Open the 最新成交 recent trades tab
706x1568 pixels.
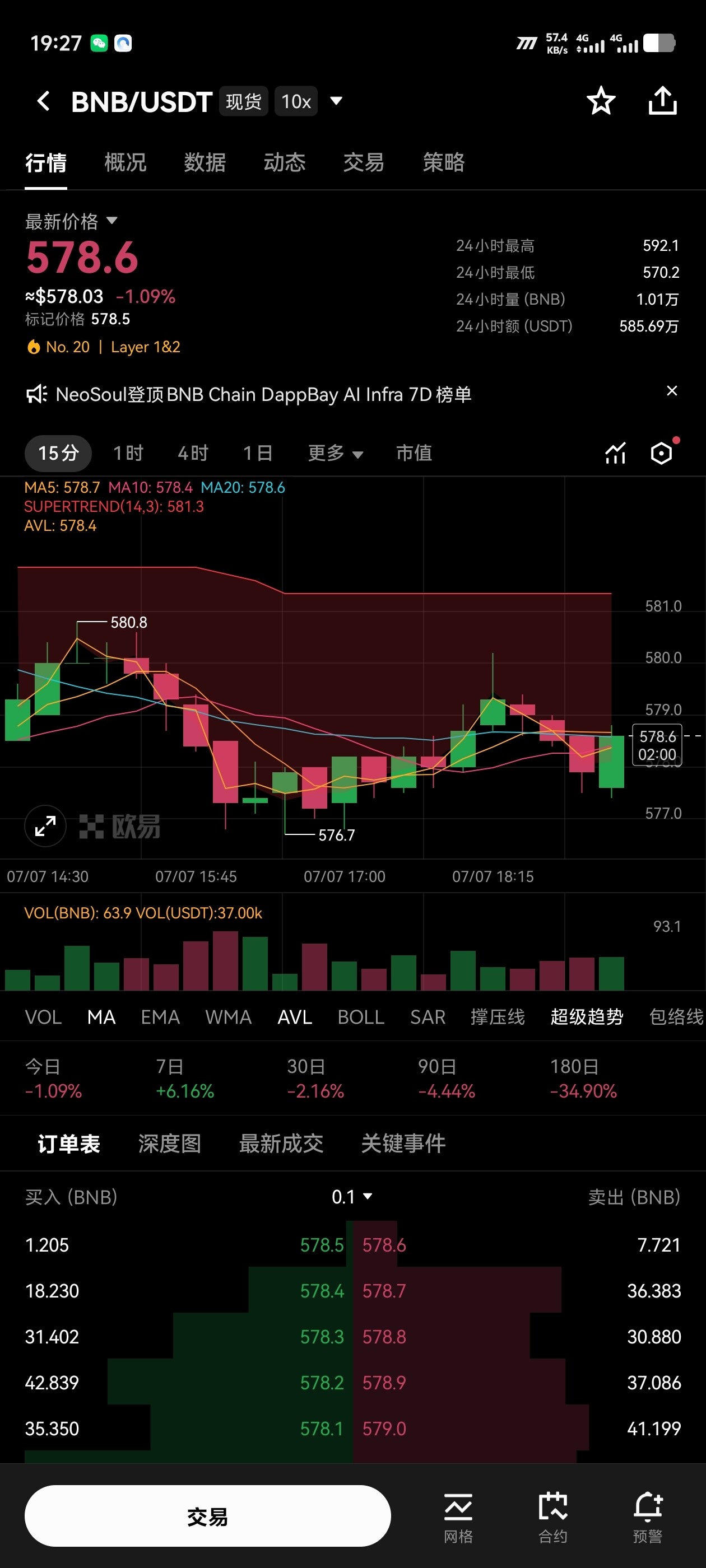pos(281,1144)
